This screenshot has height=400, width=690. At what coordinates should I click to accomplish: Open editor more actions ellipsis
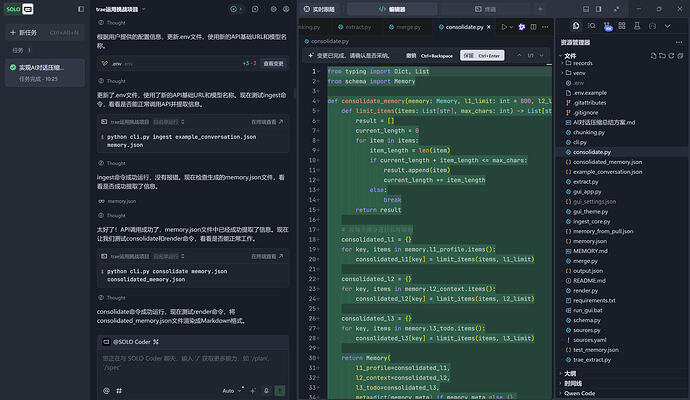545,27
